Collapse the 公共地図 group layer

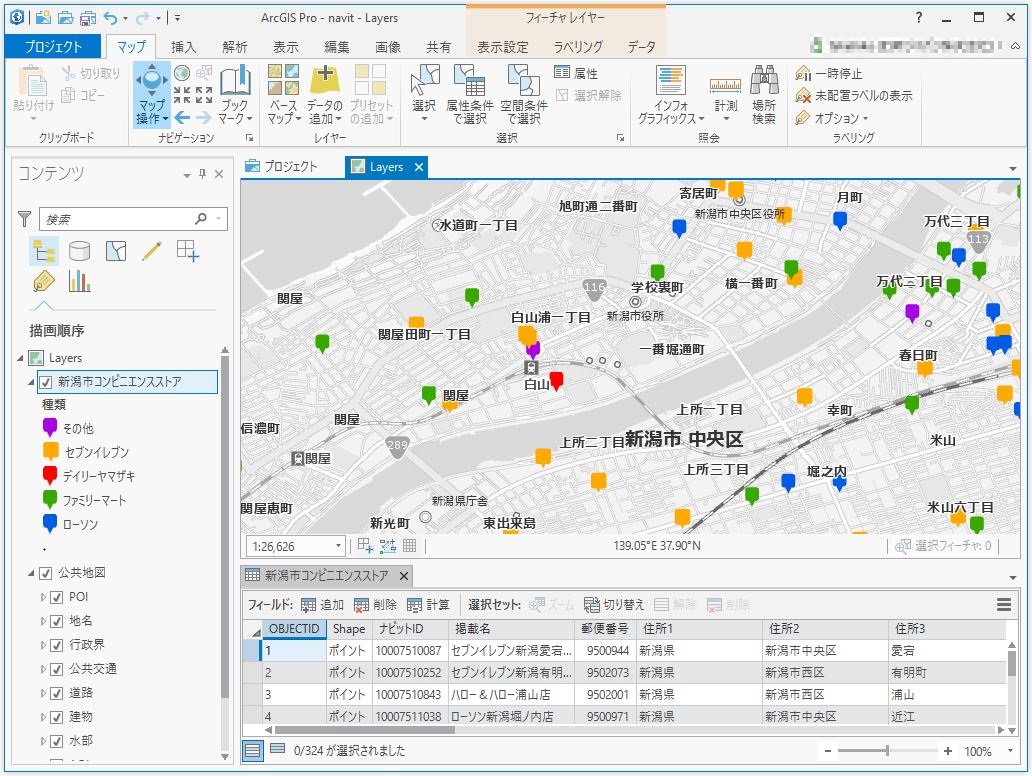tap(31, 573)
